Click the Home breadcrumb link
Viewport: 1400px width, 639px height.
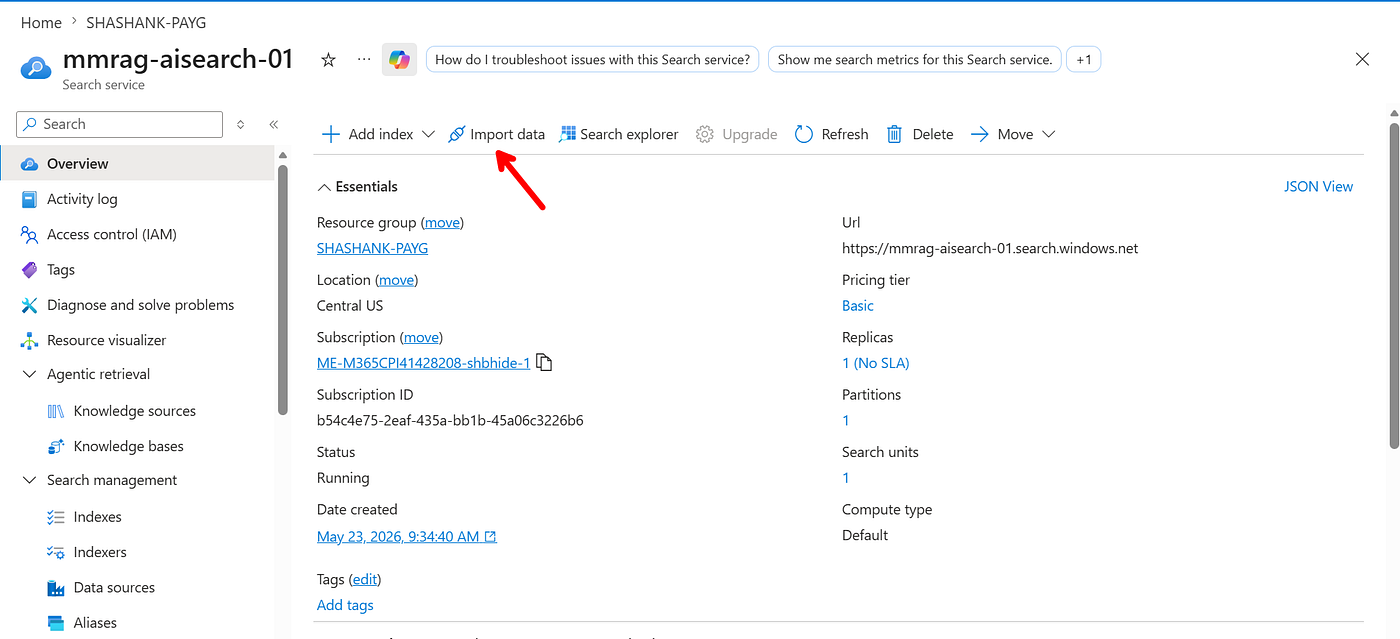(41, 22)
